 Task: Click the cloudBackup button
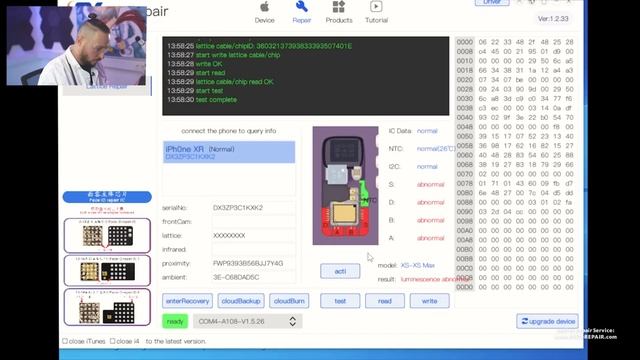241,301
